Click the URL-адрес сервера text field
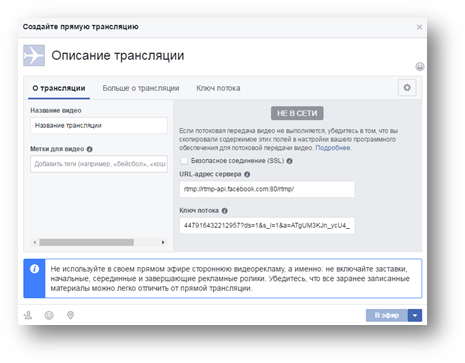Screen dimensions: 465x363 (267, 189)
